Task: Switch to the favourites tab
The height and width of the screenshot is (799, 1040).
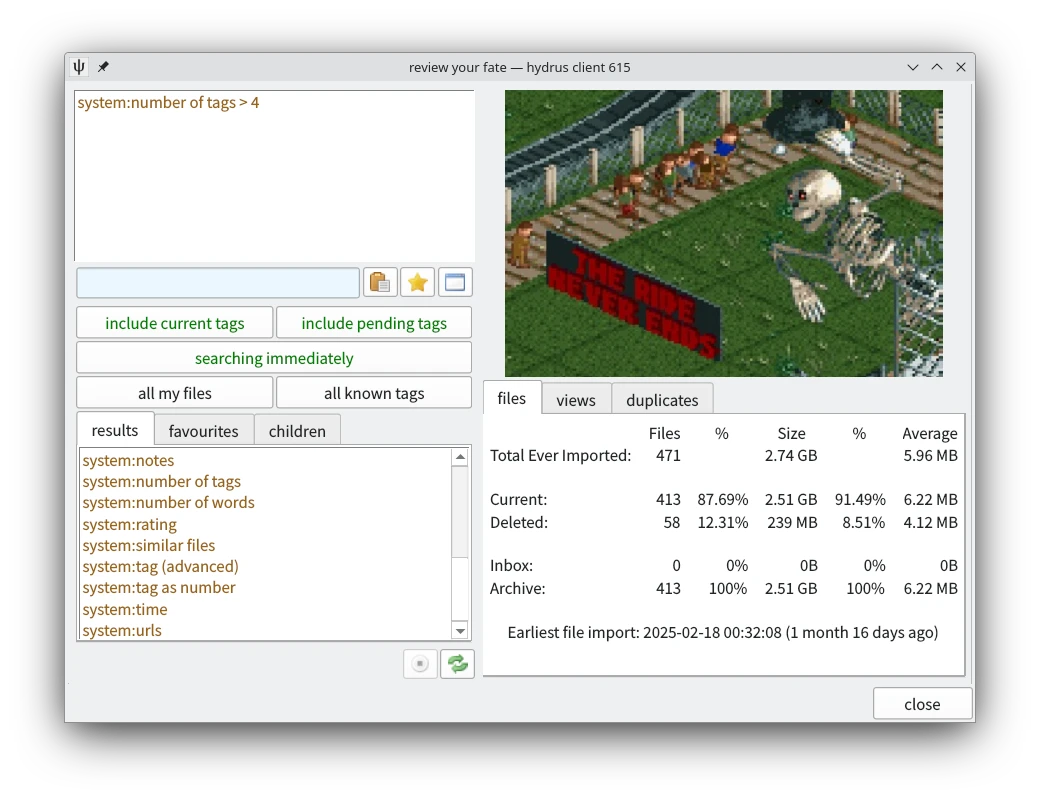Action: (x=204, y=431)
